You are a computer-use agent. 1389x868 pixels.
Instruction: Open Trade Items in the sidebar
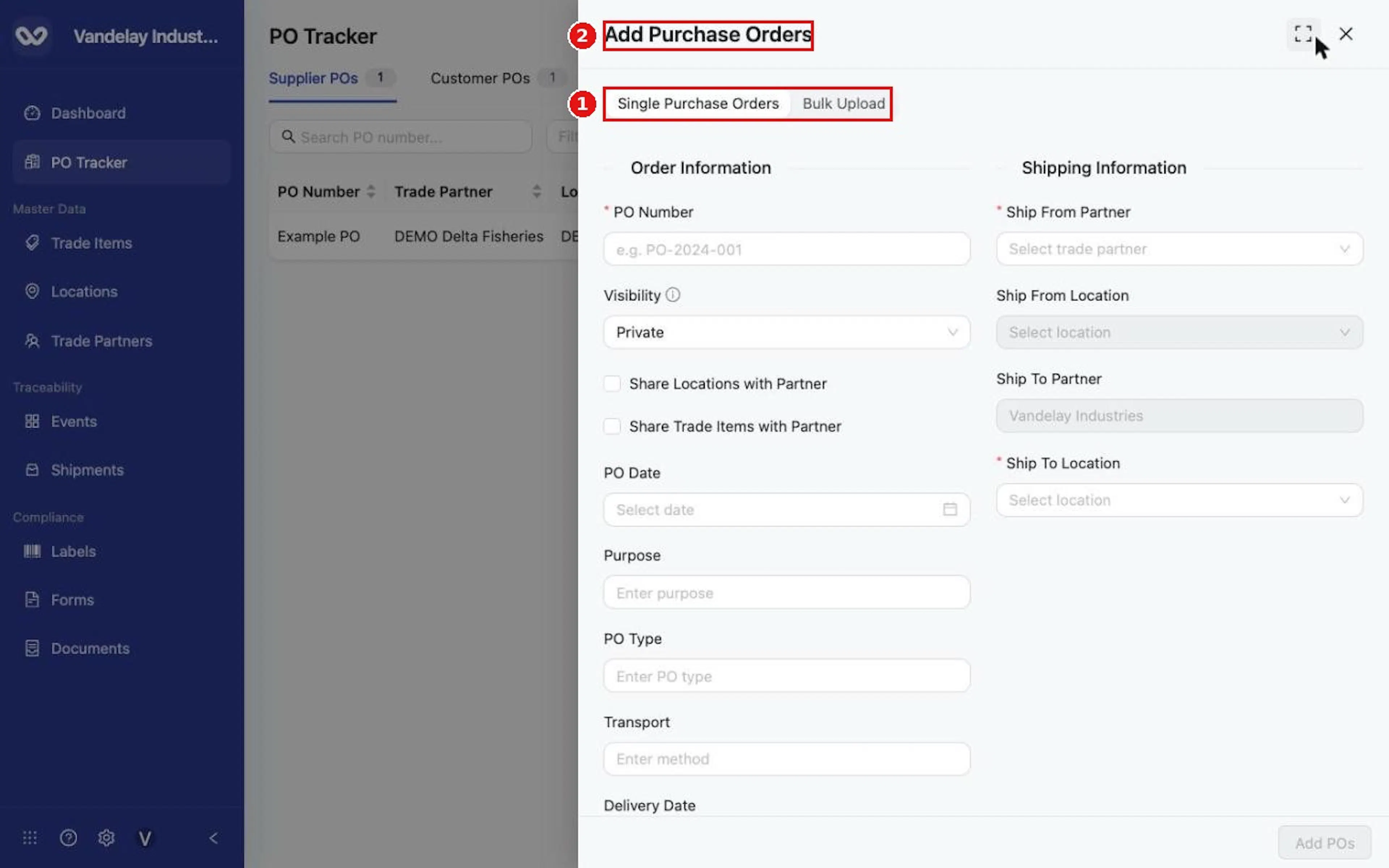click(121, 243)
